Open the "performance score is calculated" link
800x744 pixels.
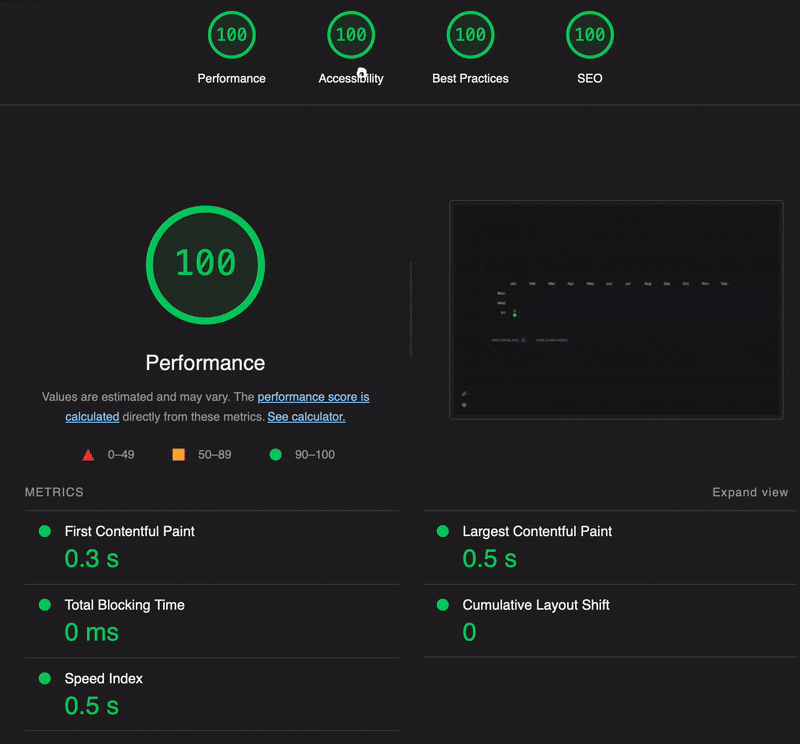313,397
